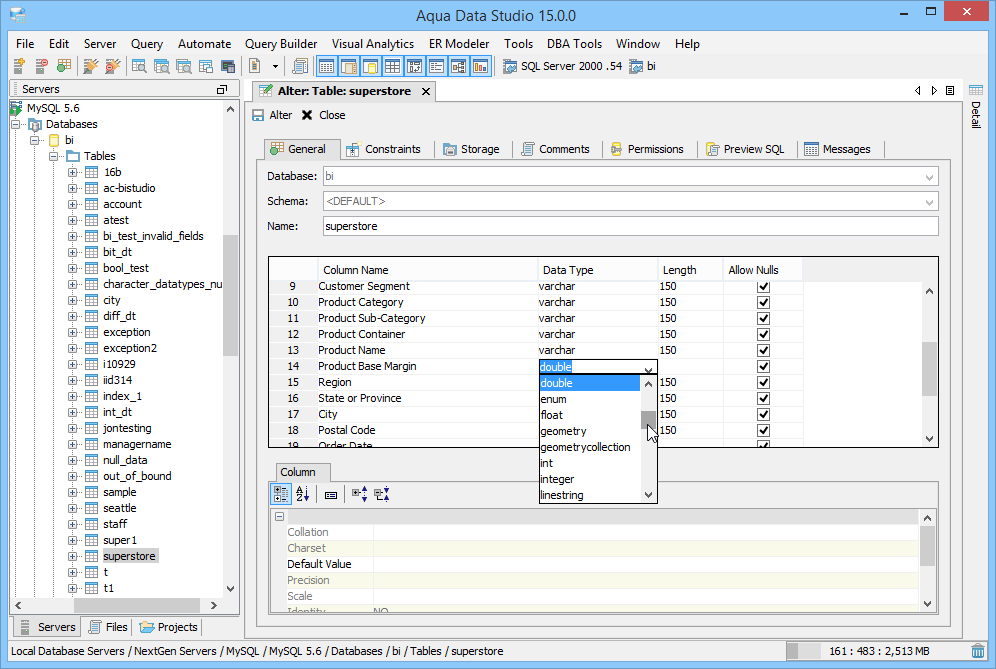Sort properties alphabetically with A-Z icon
This screenshot has height=669, width=996.
tap(303, 494)
